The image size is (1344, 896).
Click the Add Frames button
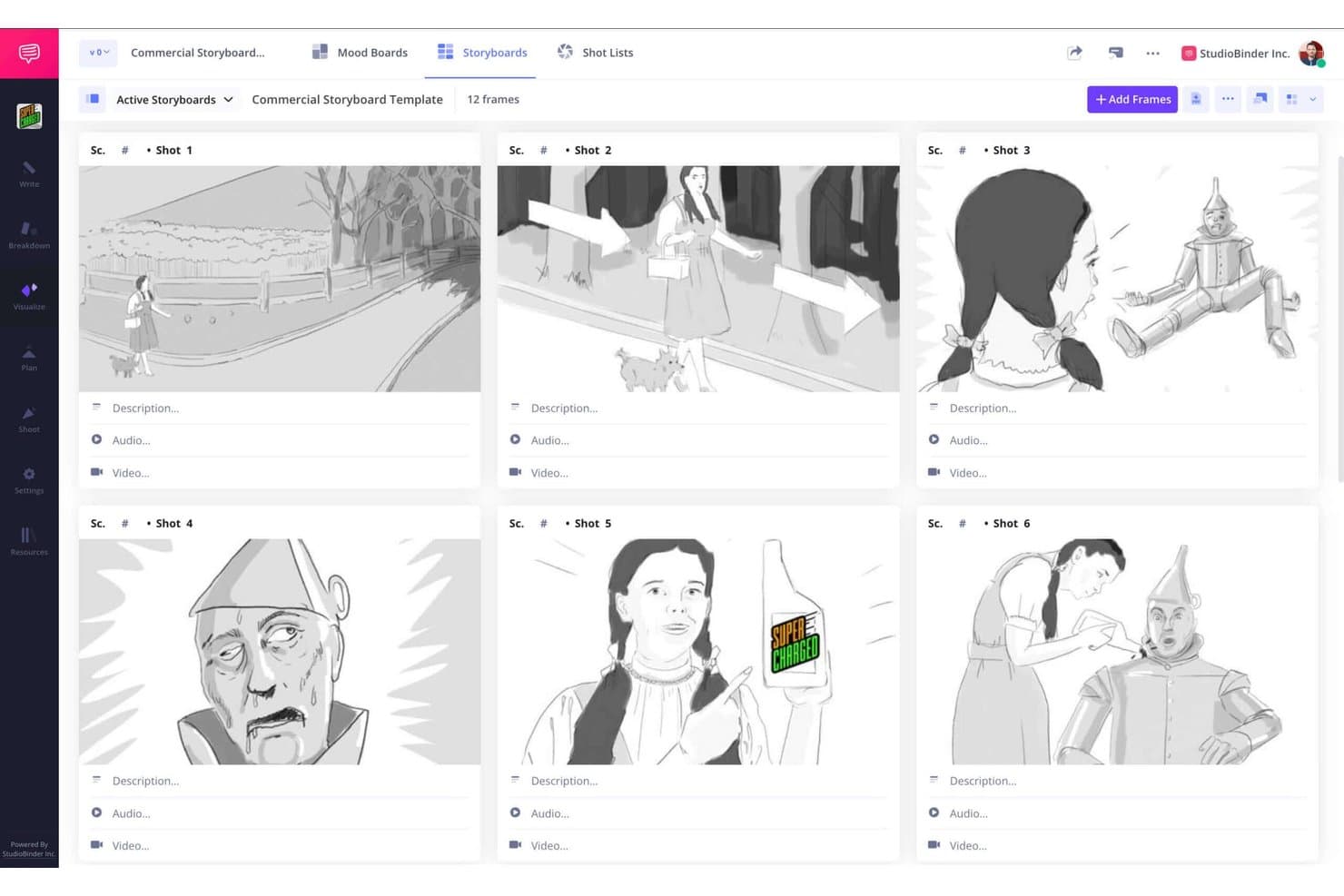(1132, 99)
